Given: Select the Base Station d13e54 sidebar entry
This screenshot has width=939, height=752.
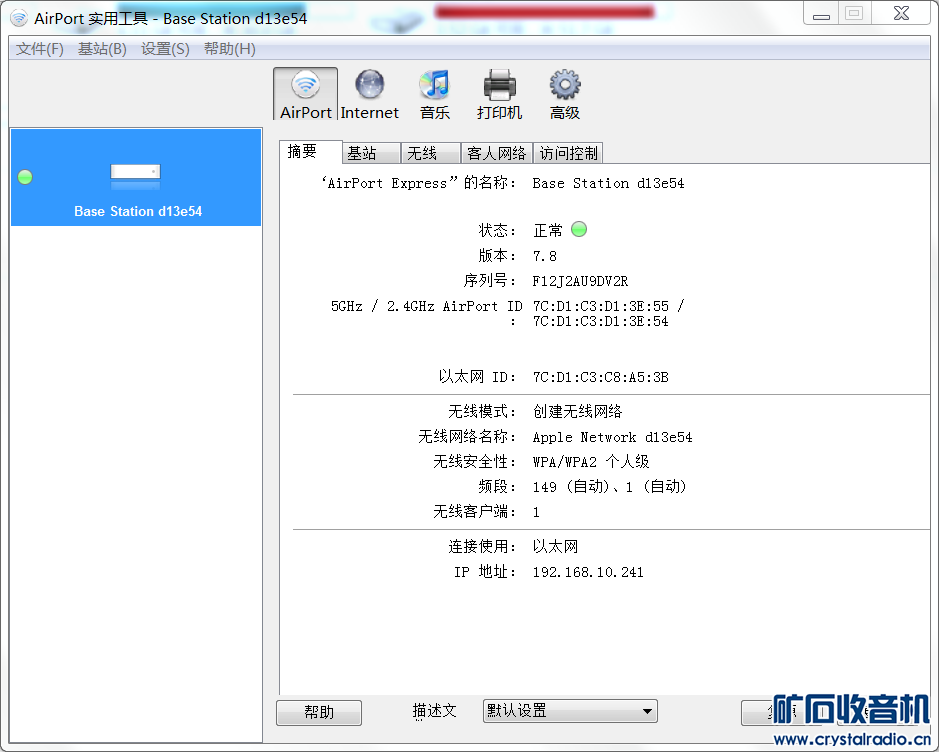Looking at the screenshot, I should 135,211.
